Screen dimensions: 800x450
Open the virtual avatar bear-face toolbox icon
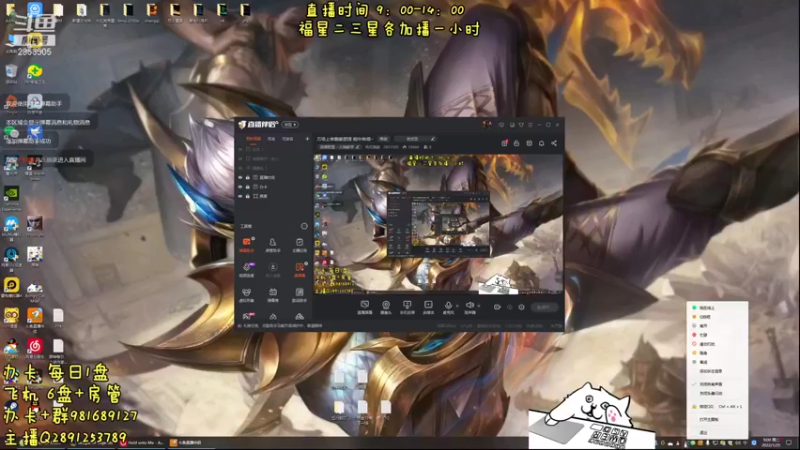tap(246, 294)
